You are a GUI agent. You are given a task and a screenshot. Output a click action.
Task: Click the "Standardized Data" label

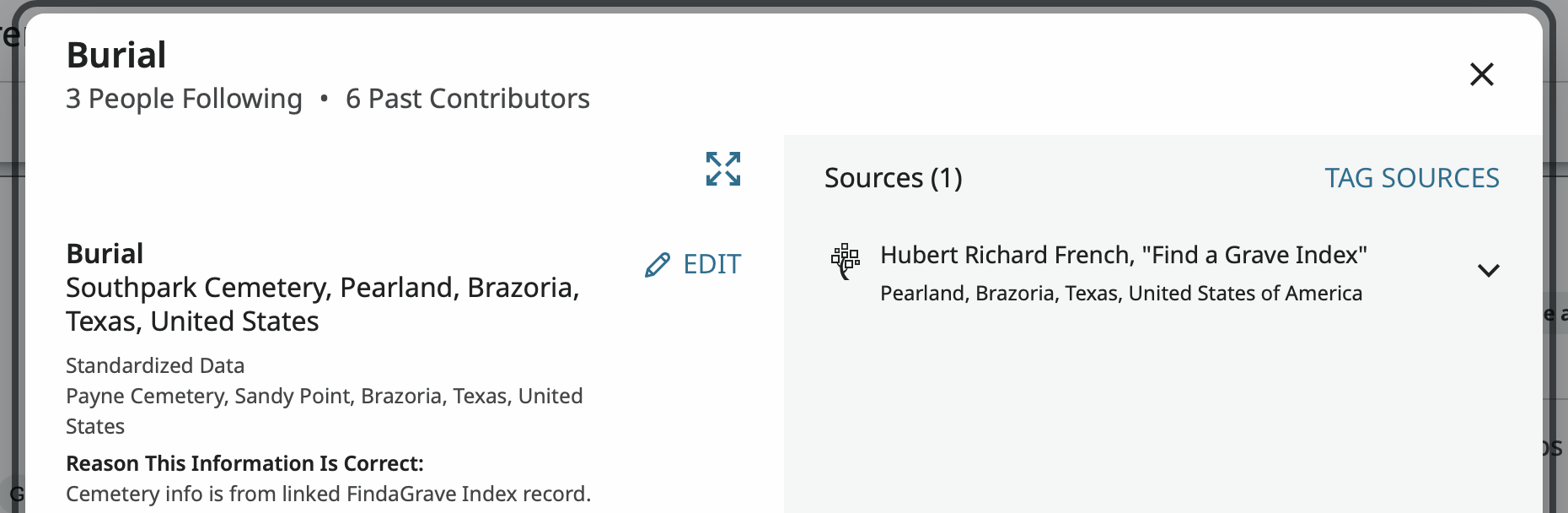pyautogui.click(x=155, y=365)
